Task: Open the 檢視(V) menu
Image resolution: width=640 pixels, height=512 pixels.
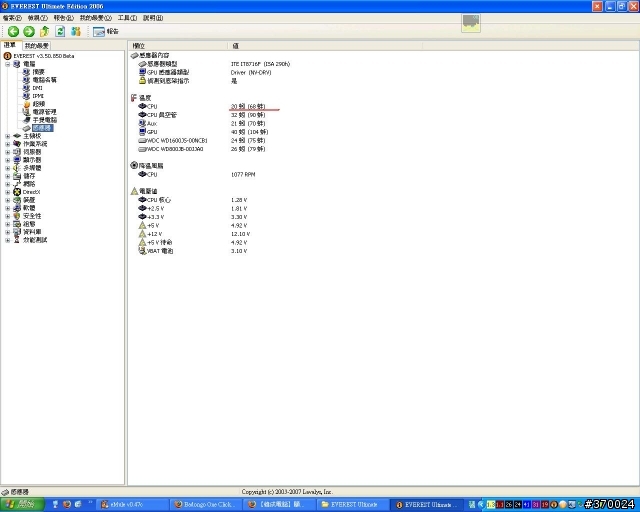Action: pyautogui.click(x=38, y=18)
